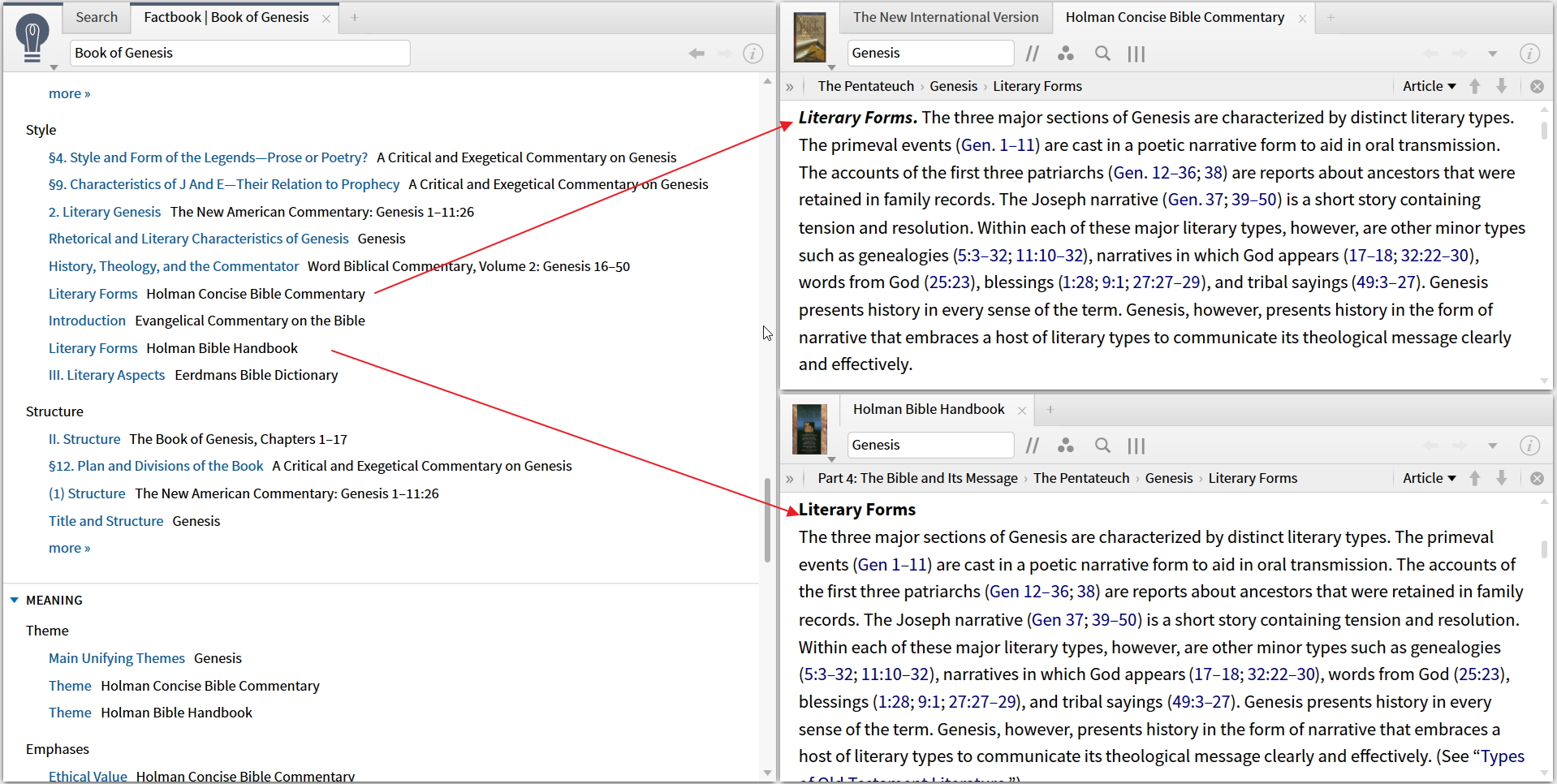Close locator bar in Concise Commentary panel
Image resolution: width=1557 pixels, height=784 pixels.
tap(1538, 87)
